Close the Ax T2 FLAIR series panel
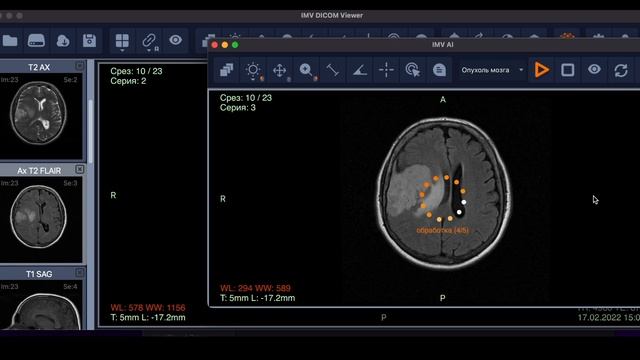 pos(80,169)
